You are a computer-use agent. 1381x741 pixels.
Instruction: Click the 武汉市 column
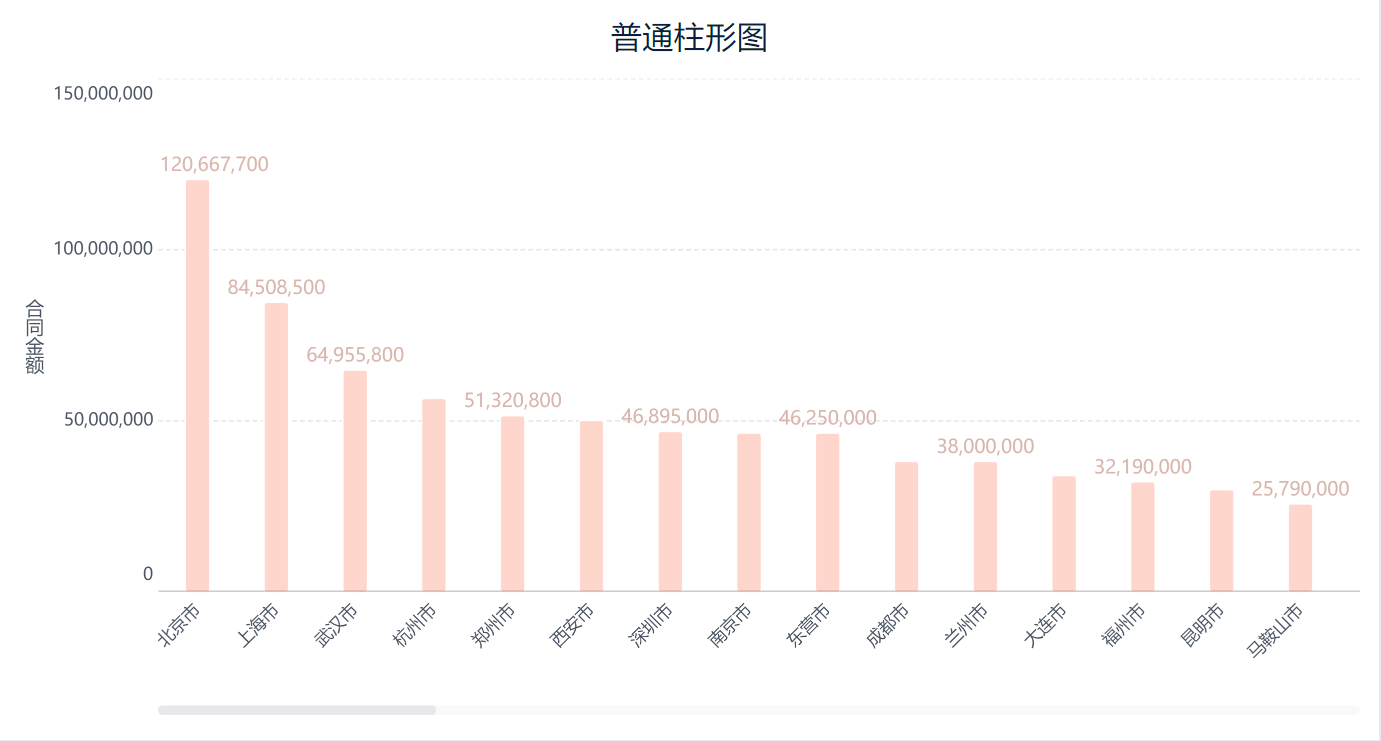pos(355,480)
